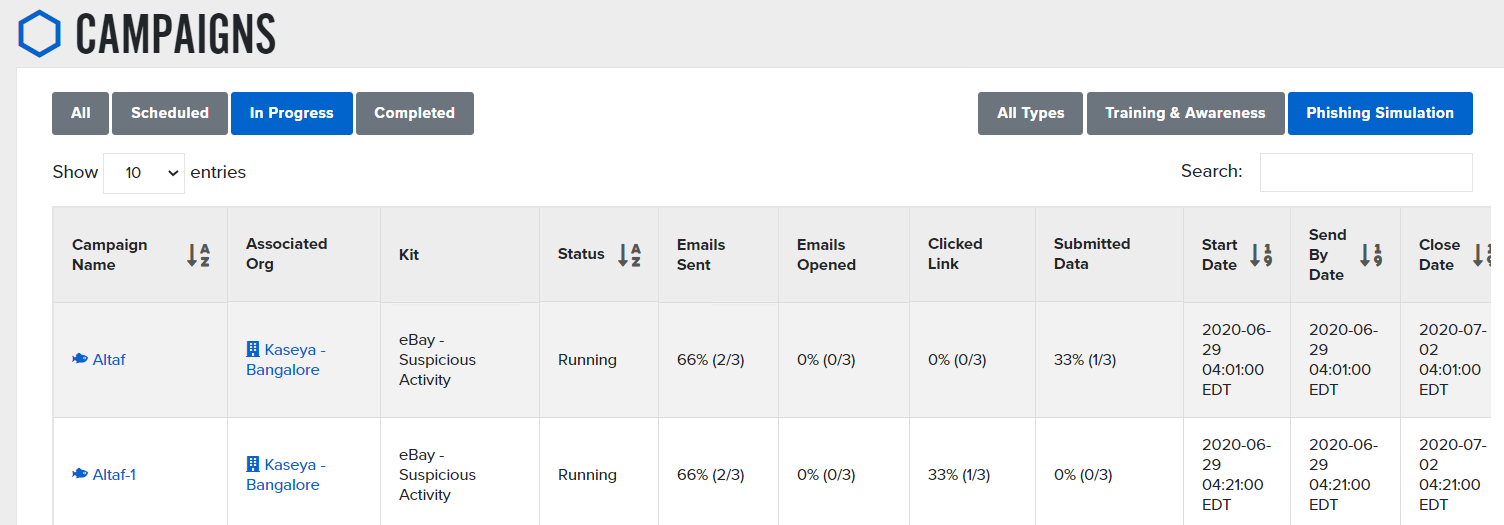Click the fish icon beside Altaf
The width and height of the screenshot is (1504, 525).
[80, 359]
